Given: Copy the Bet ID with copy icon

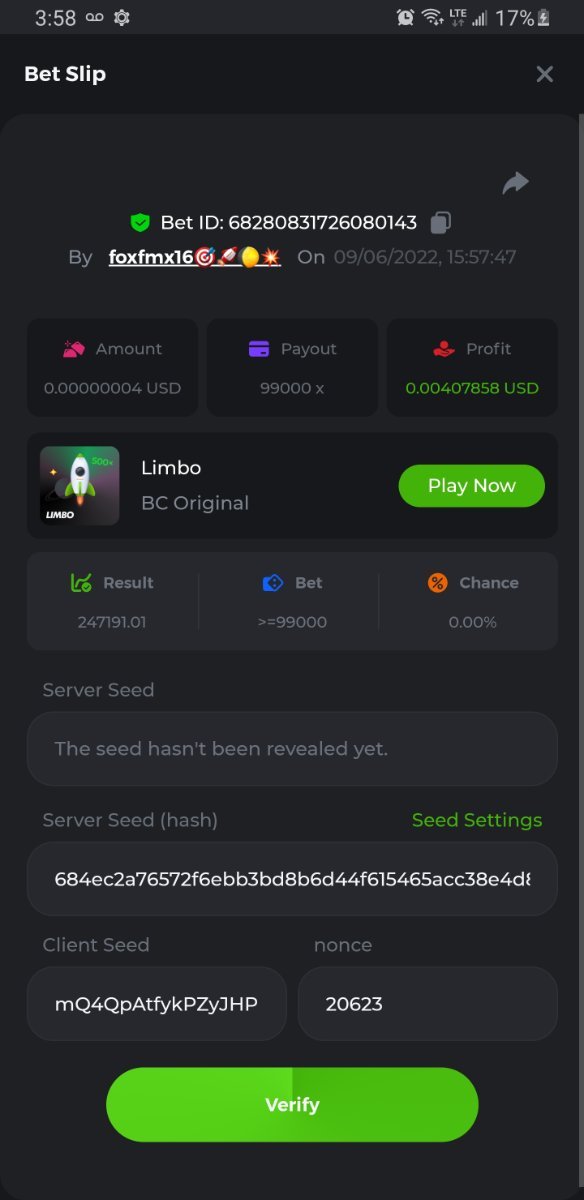Looking at the screenshot, I should tap(441, 222).
